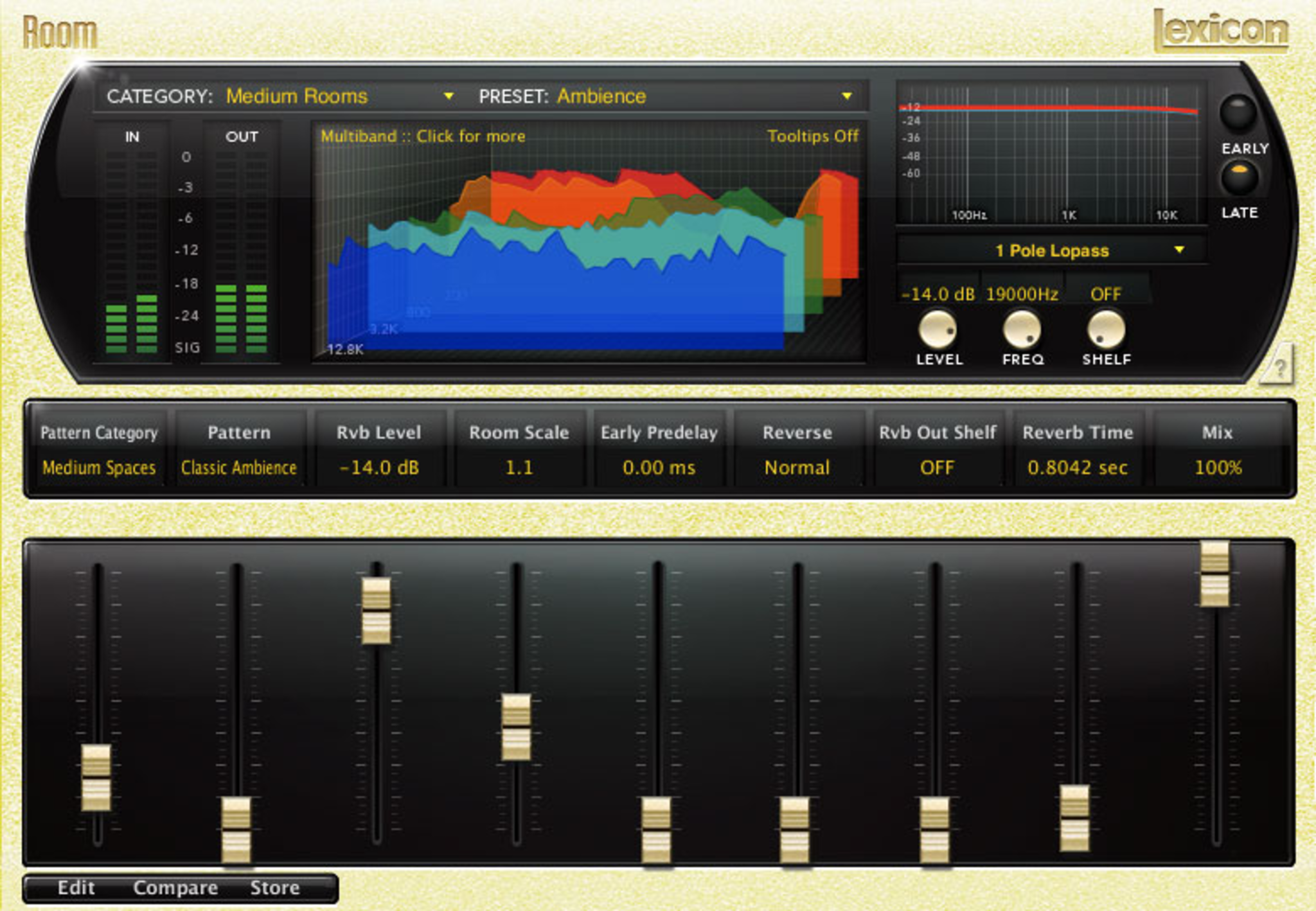
Task: Click the Reverb Time 0.8042 sec value
Action: 1077,468
